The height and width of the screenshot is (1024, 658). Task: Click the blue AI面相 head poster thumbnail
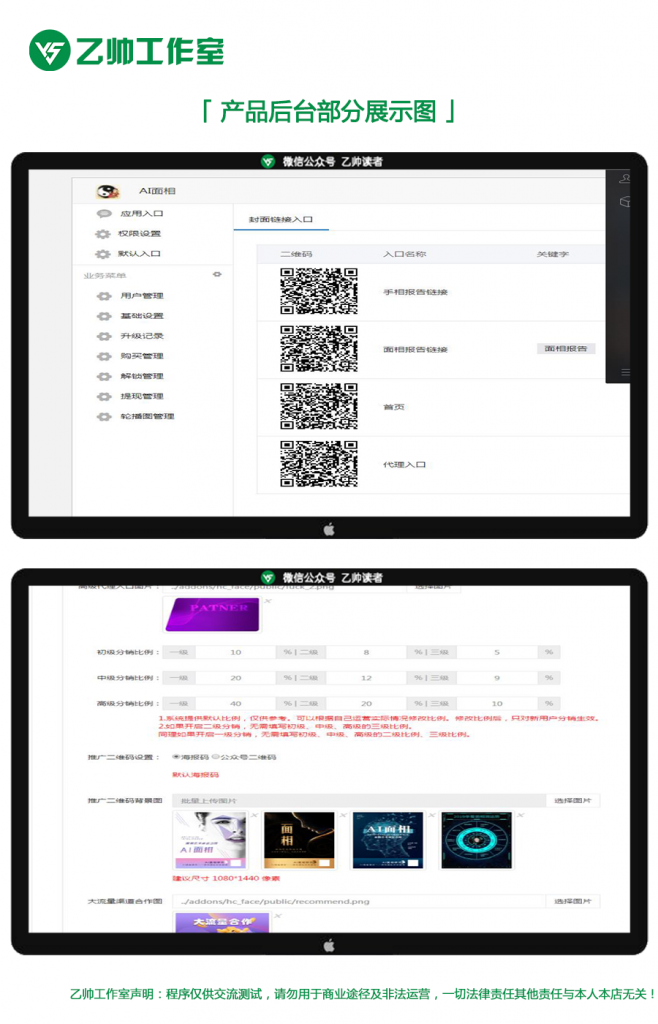(x=388, y=840)
